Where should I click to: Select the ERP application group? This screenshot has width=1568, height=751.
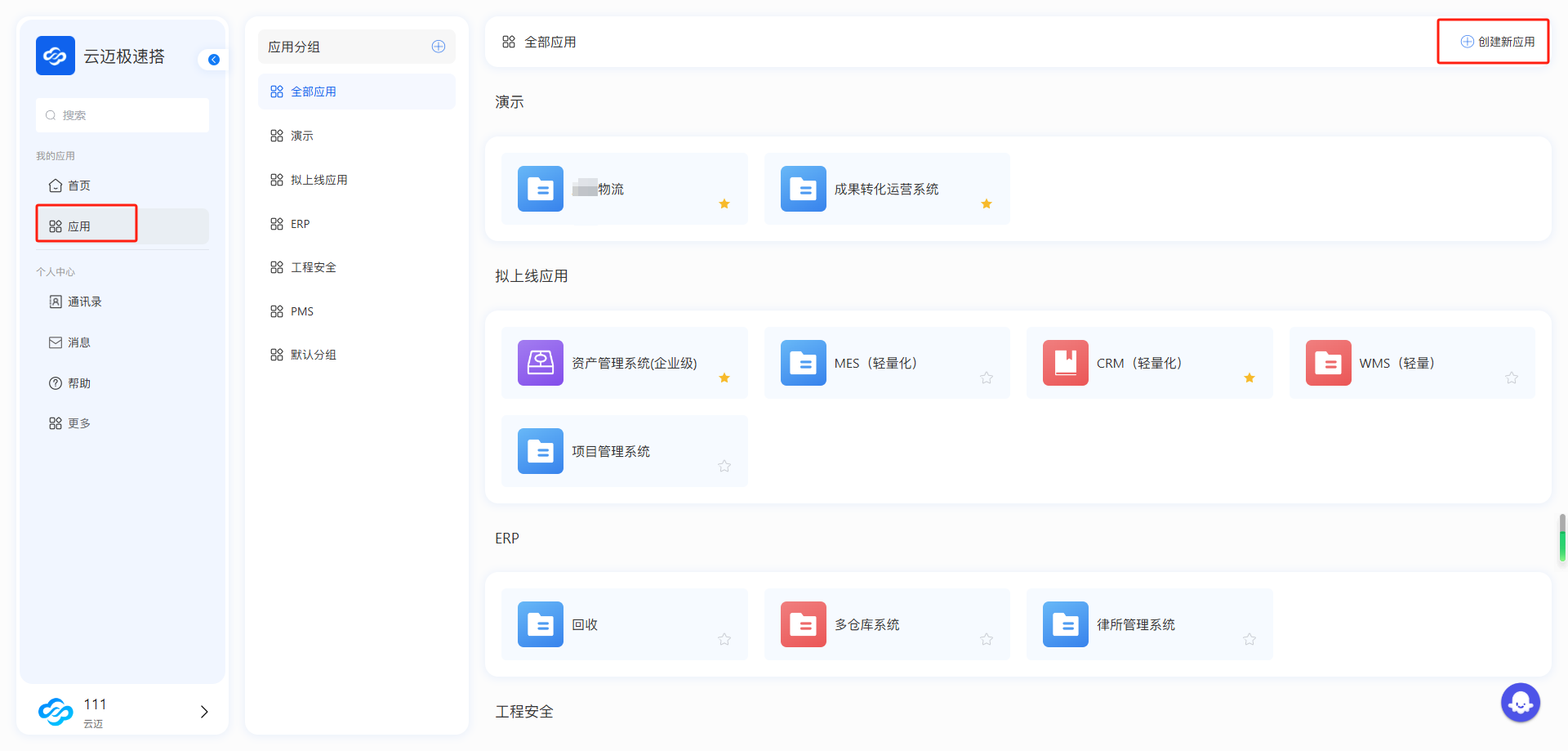click(x=300, y=224)
